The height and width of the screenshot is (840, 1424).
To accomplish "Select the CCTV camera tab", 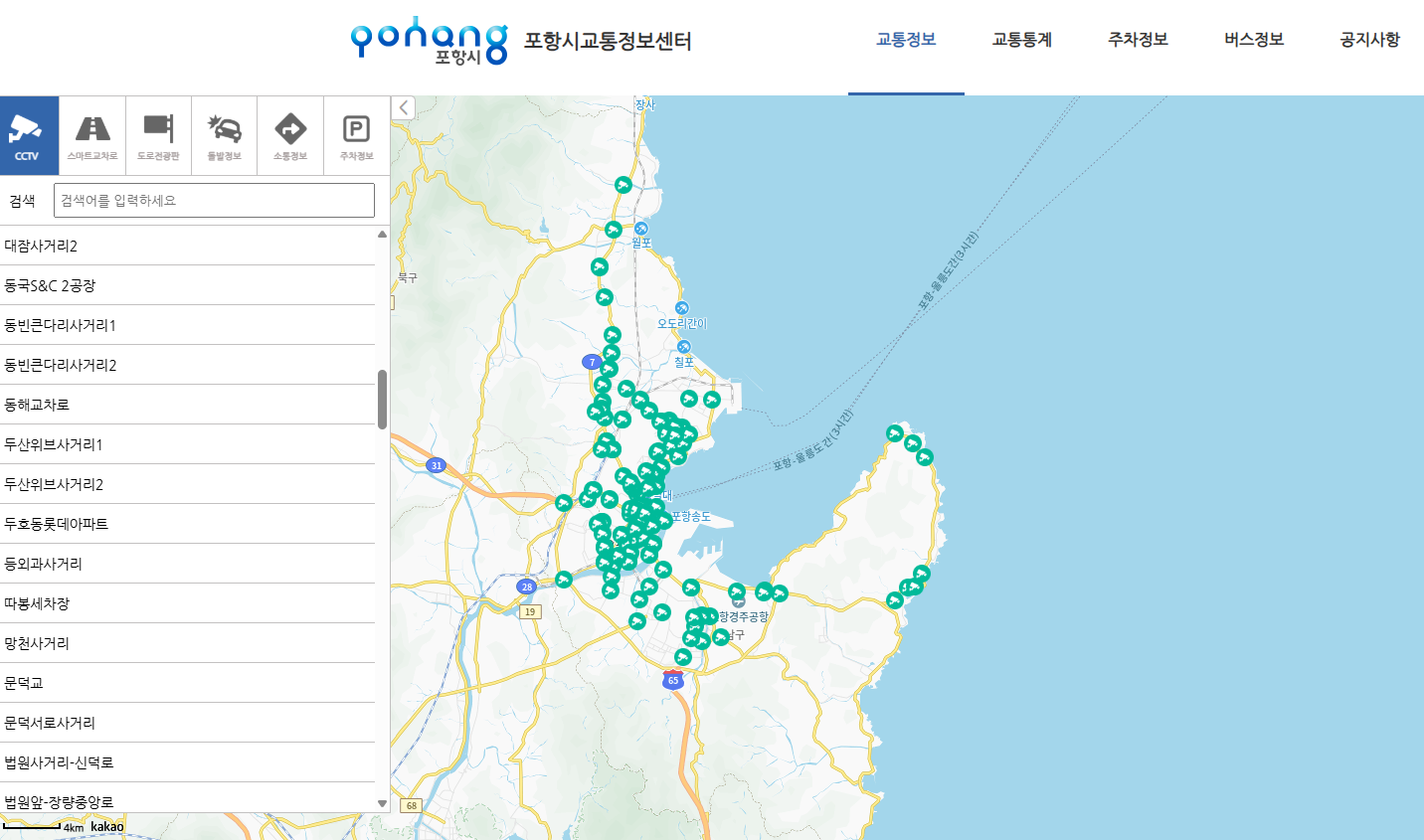I will pyautogui.click(x=29, y=135).
